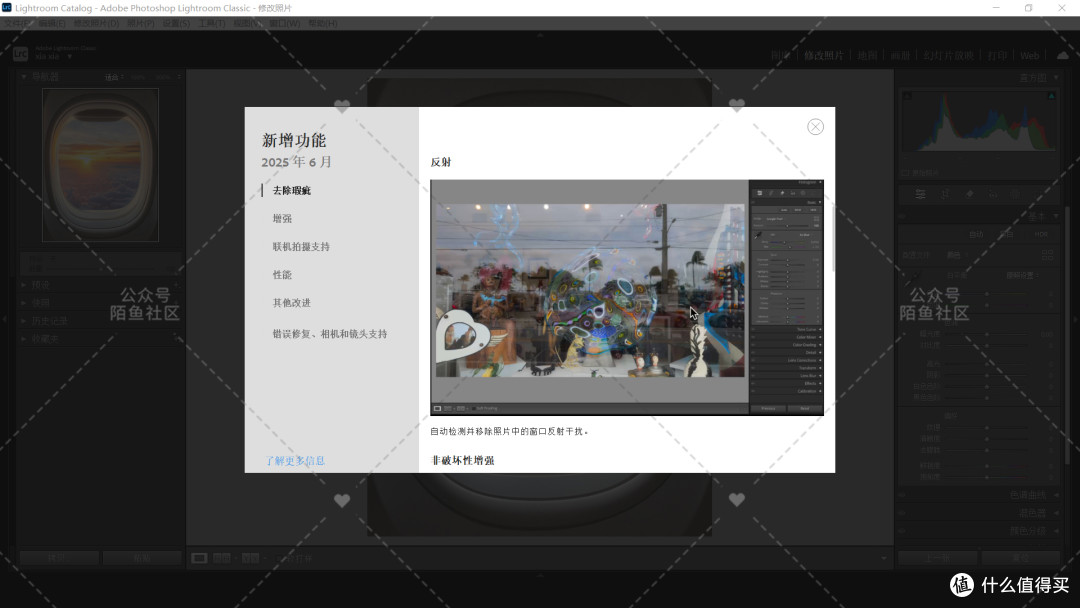This screenshot has height=608, width=1080.
Task: Toggle highlight clipping indicator in histogram
Action: [x=1051, y=96]
